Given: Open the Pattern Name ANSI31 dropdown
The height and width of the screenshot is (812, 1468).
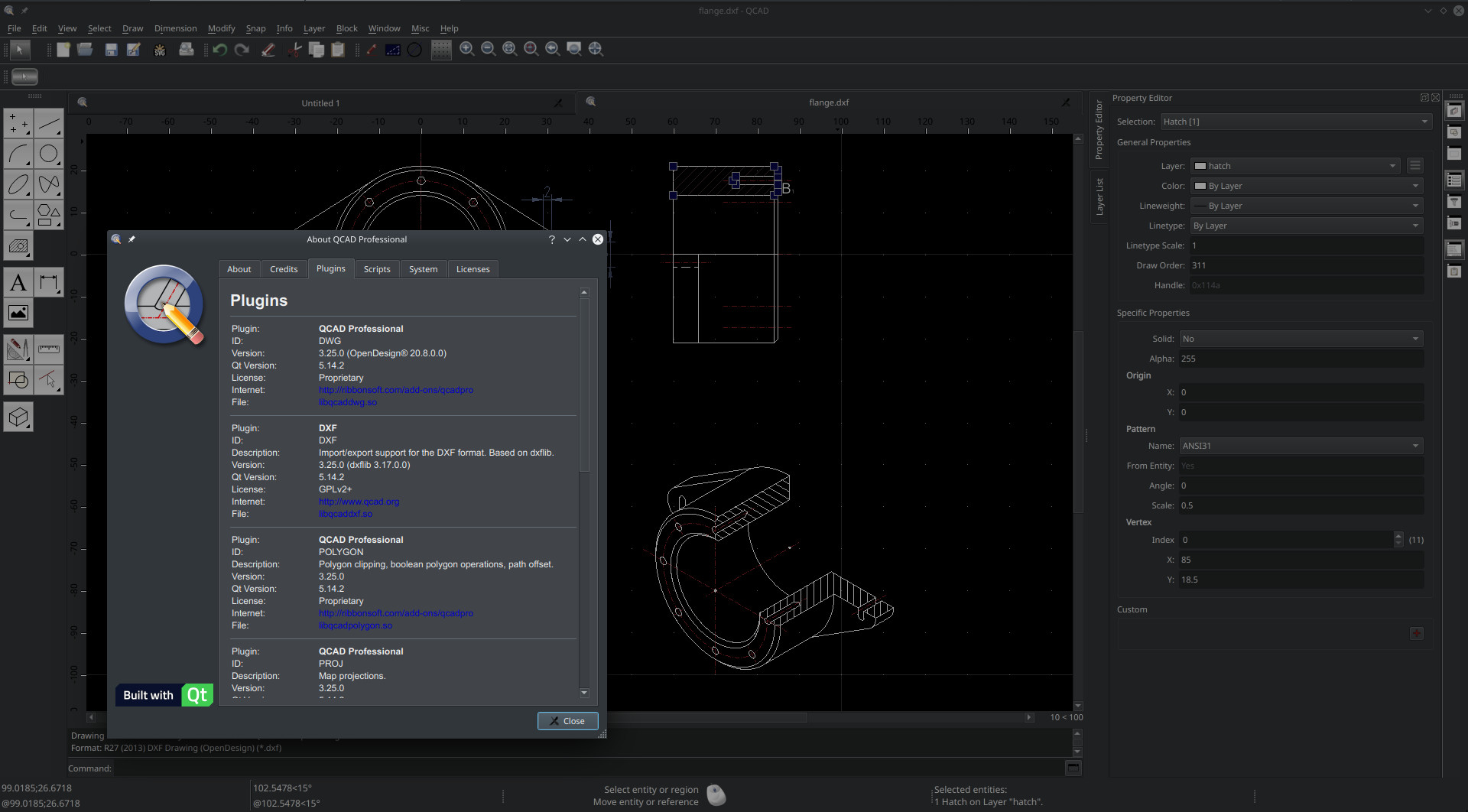Looking at the screenshot, I should pyautogui.click(x=1301, y=446).
